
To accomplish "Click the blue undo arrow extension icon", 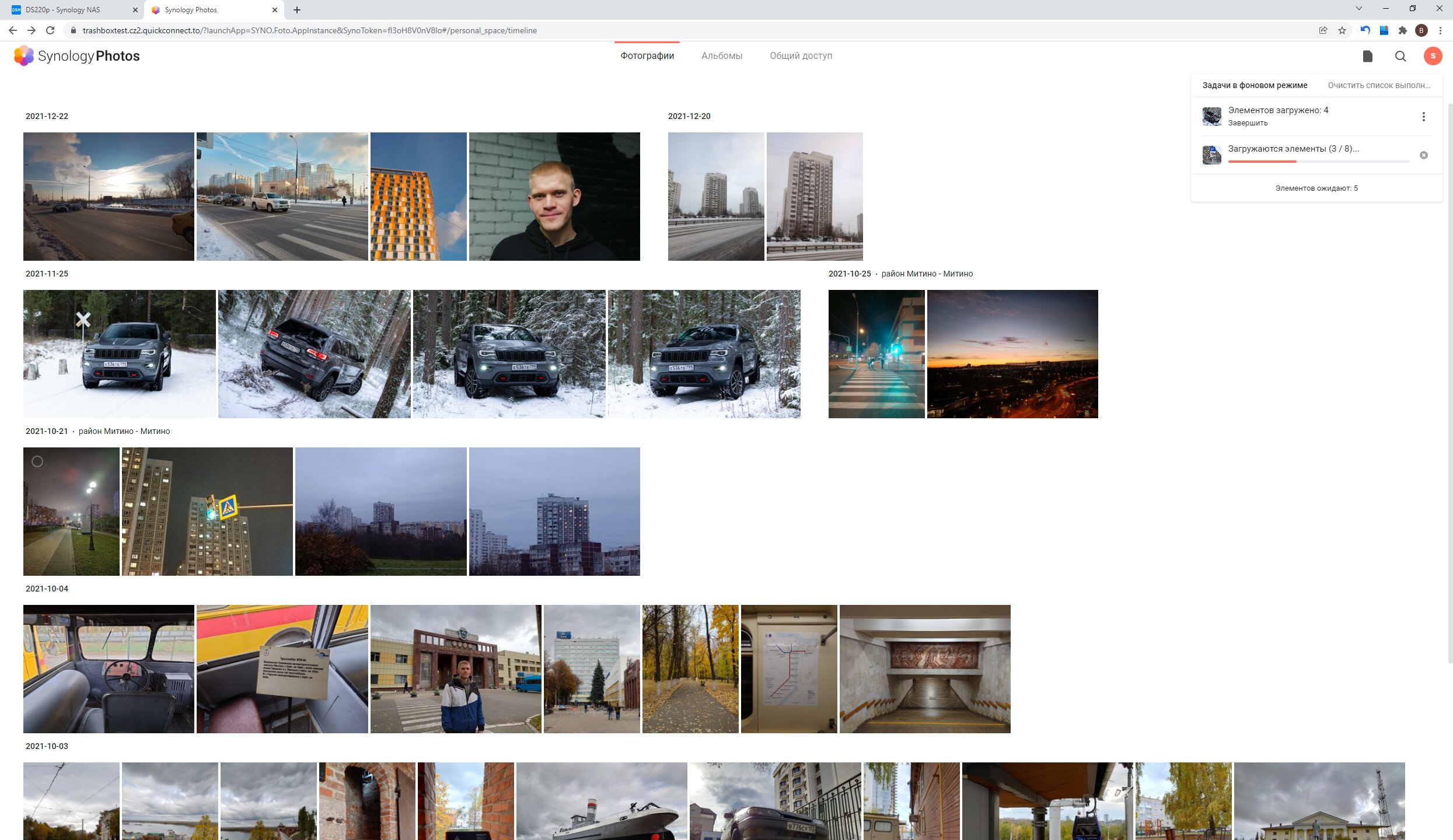I will point(1365,30).
